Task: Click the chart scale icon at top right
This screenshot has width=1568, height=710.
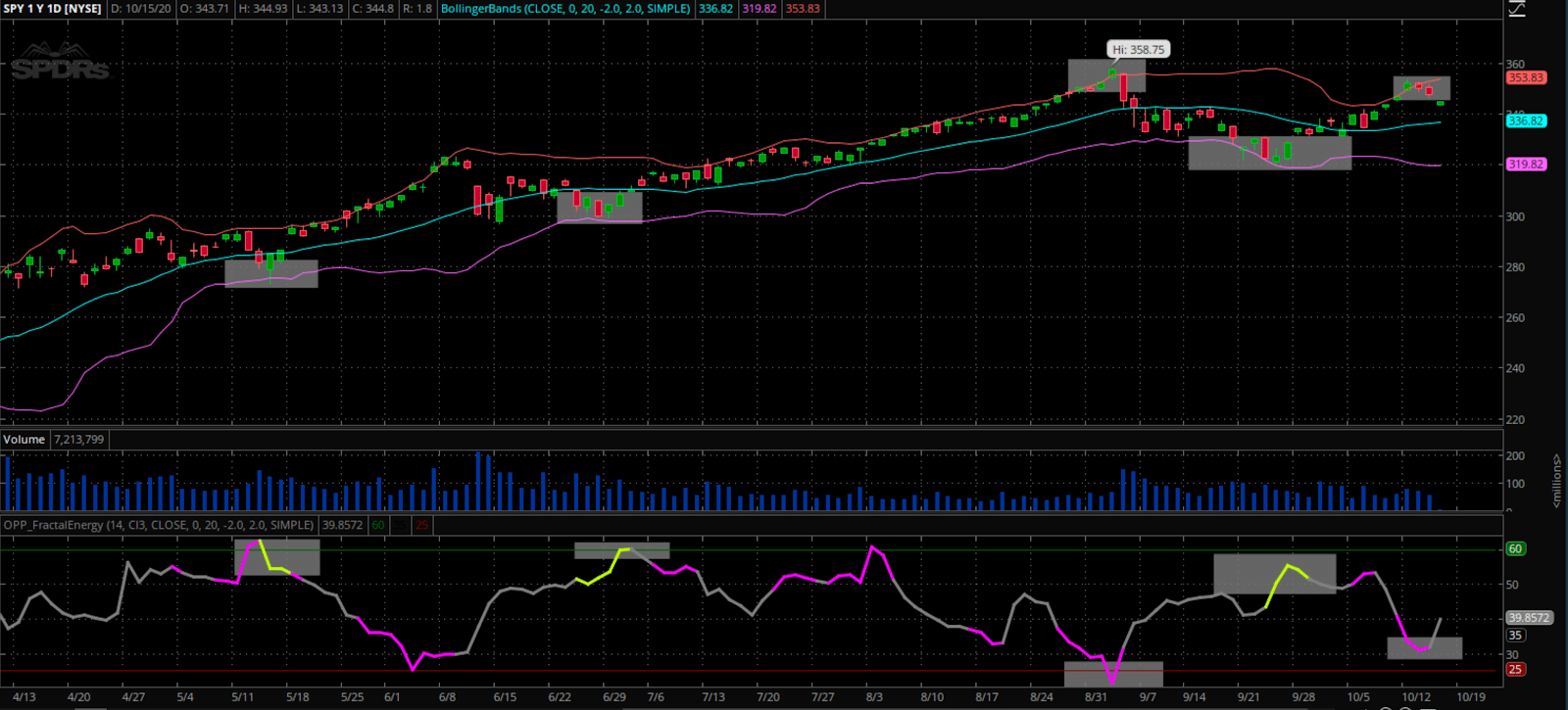Action: [x=1516, y=9]
